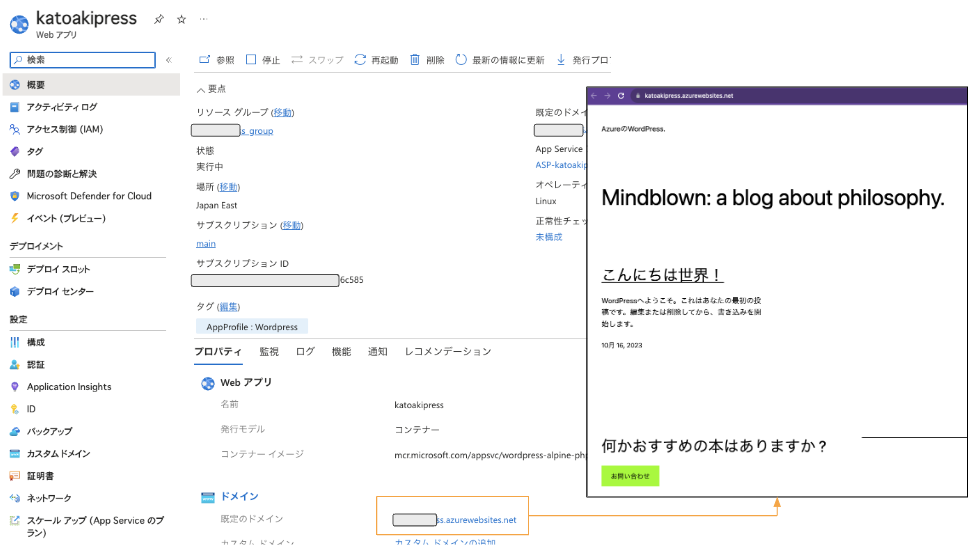976x554 pixels.
Task: Click browser forward arrow in WordPress window
Action: pos(607,96)
